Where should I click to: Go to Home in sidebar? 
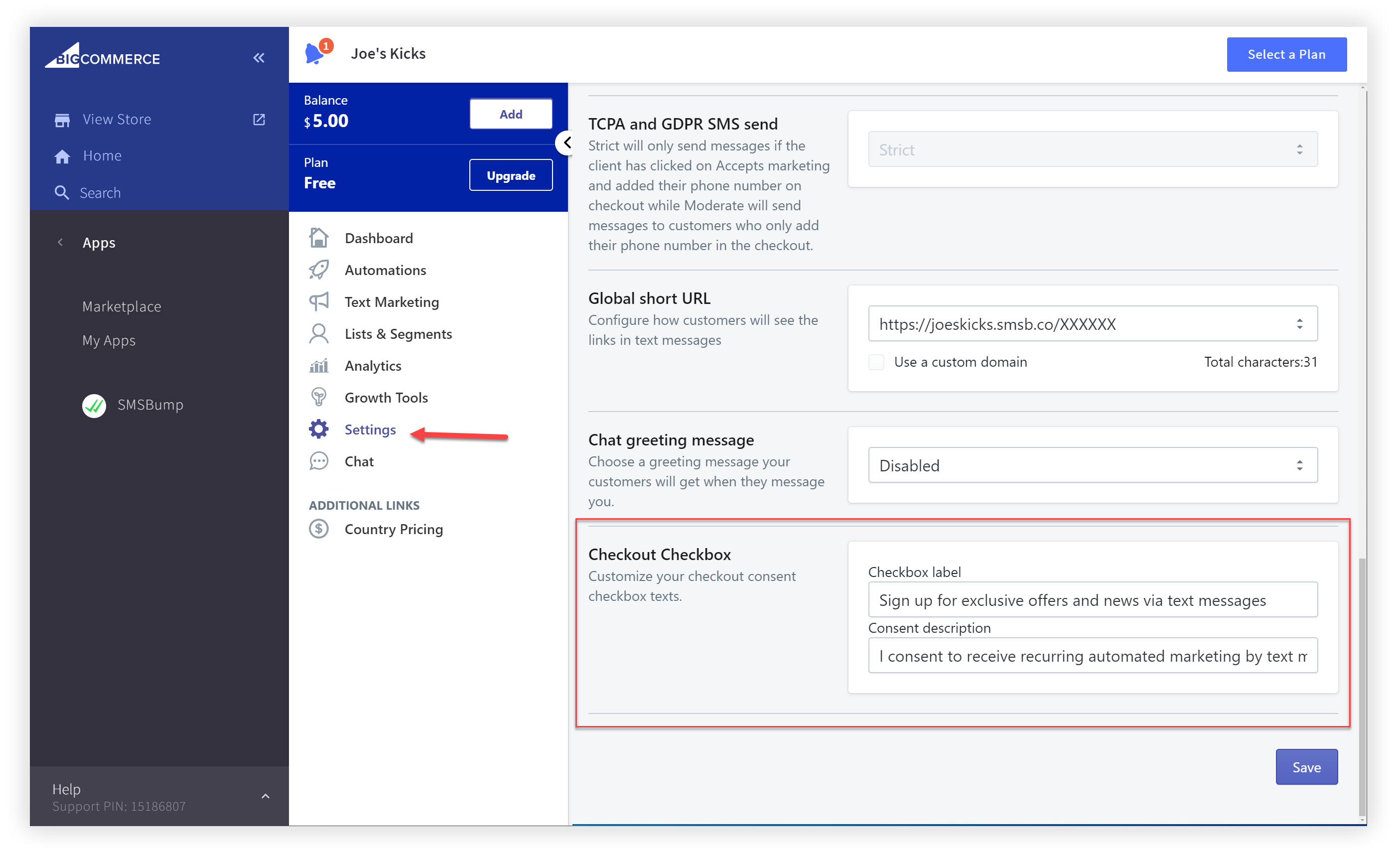point(102,155)
